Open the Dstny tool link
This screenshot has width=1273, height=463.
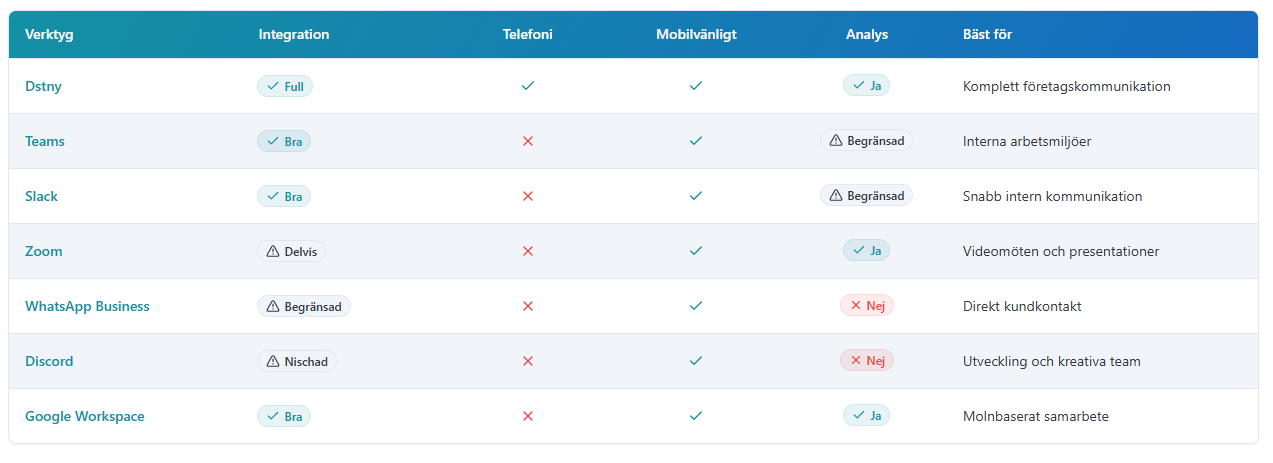tap(43, 86)
